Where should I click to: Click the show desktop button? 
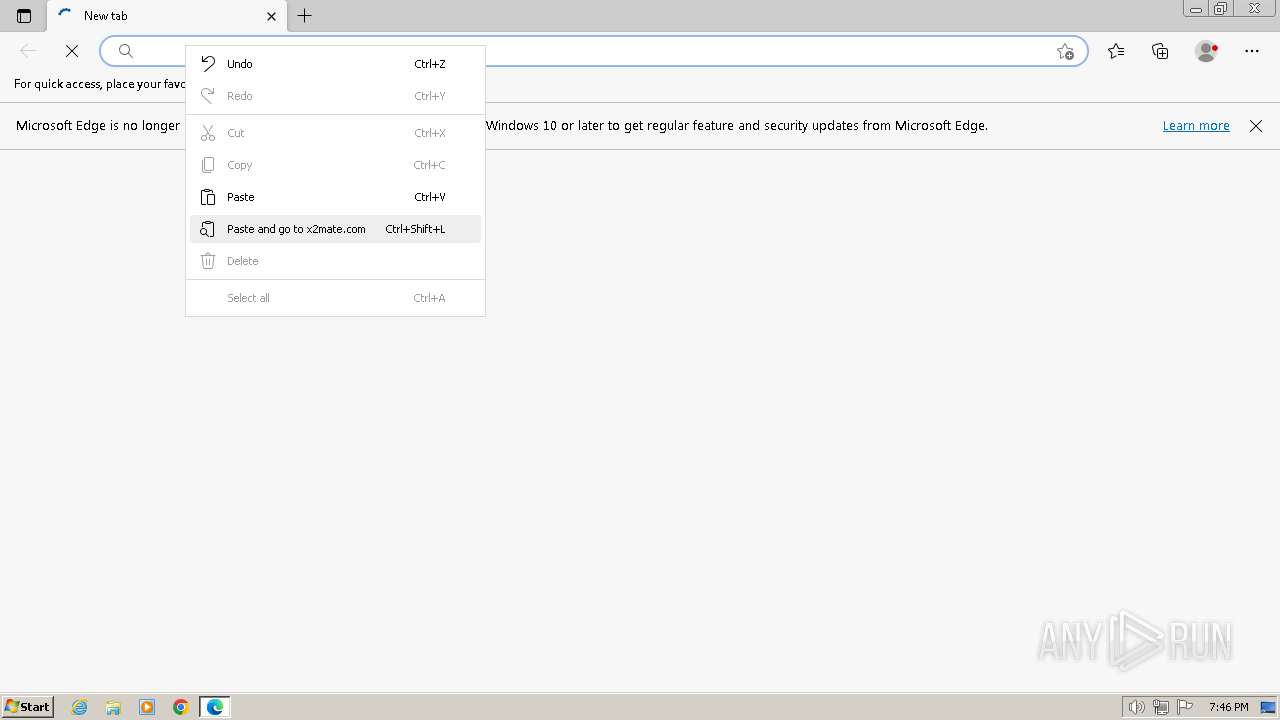[x=1268, y=707]
